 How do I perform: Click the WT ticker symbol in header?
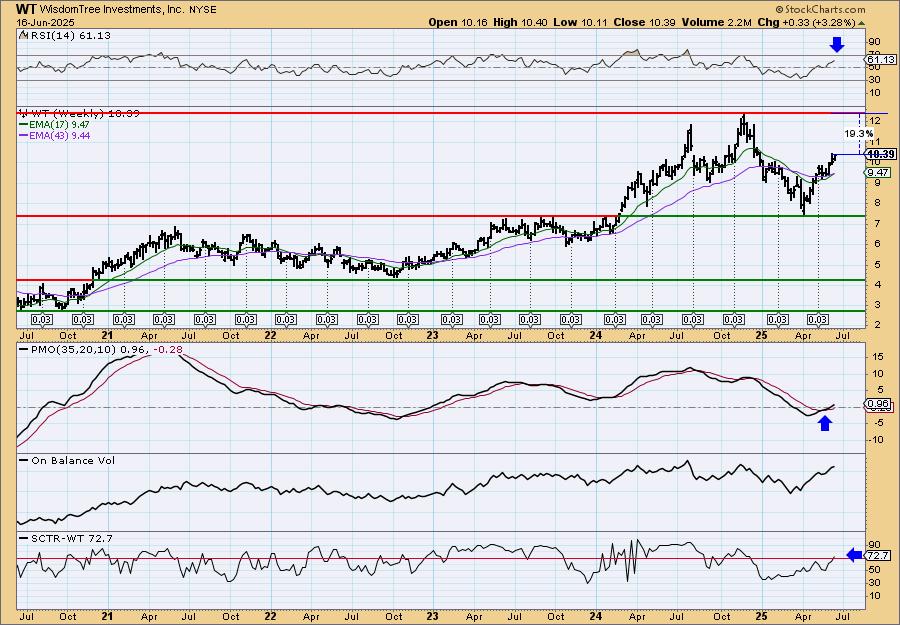[24, 9]
